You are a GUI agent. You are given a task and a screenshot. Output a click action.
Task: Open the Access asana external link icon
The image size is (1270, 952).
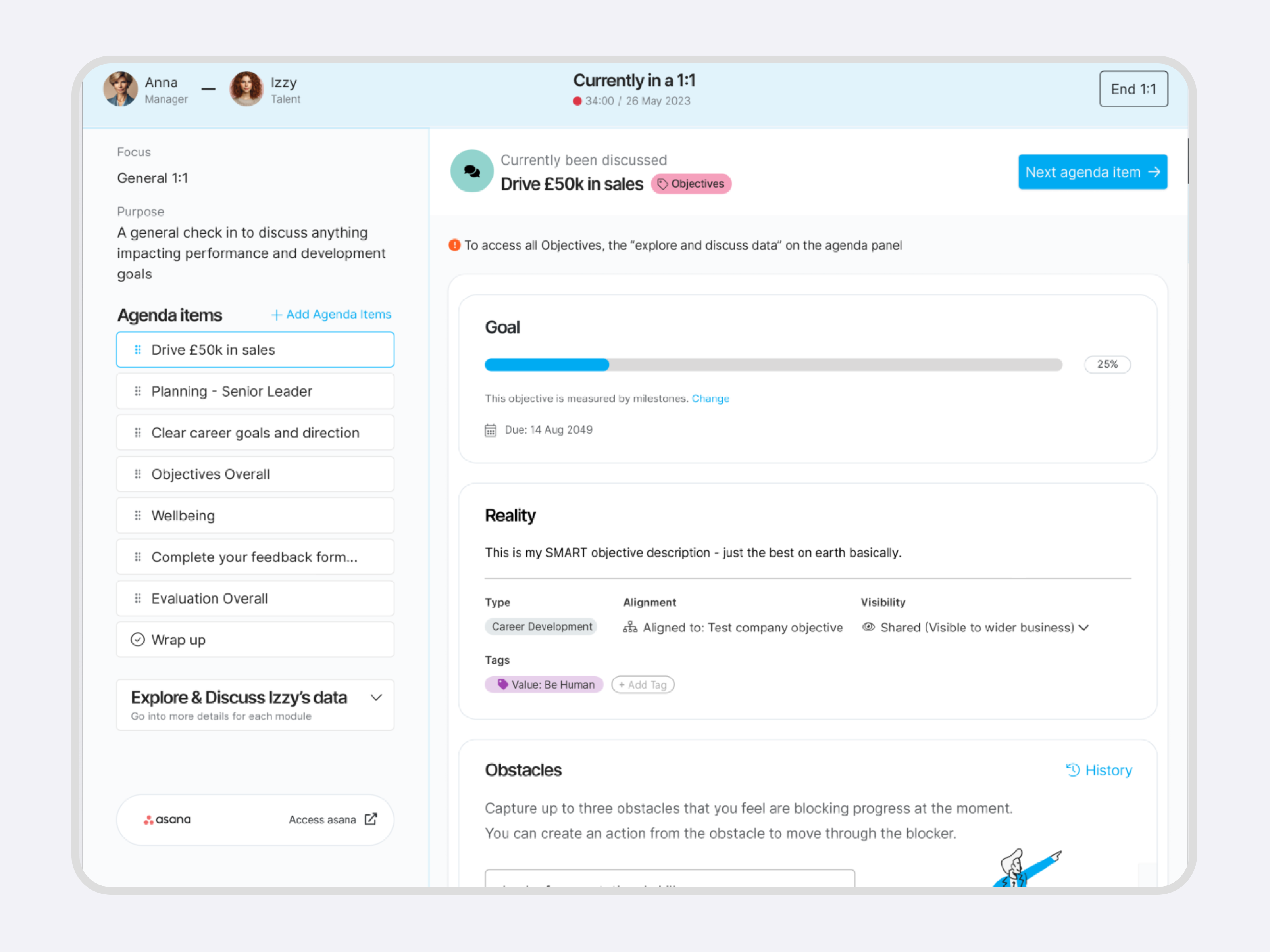(371, 820)
